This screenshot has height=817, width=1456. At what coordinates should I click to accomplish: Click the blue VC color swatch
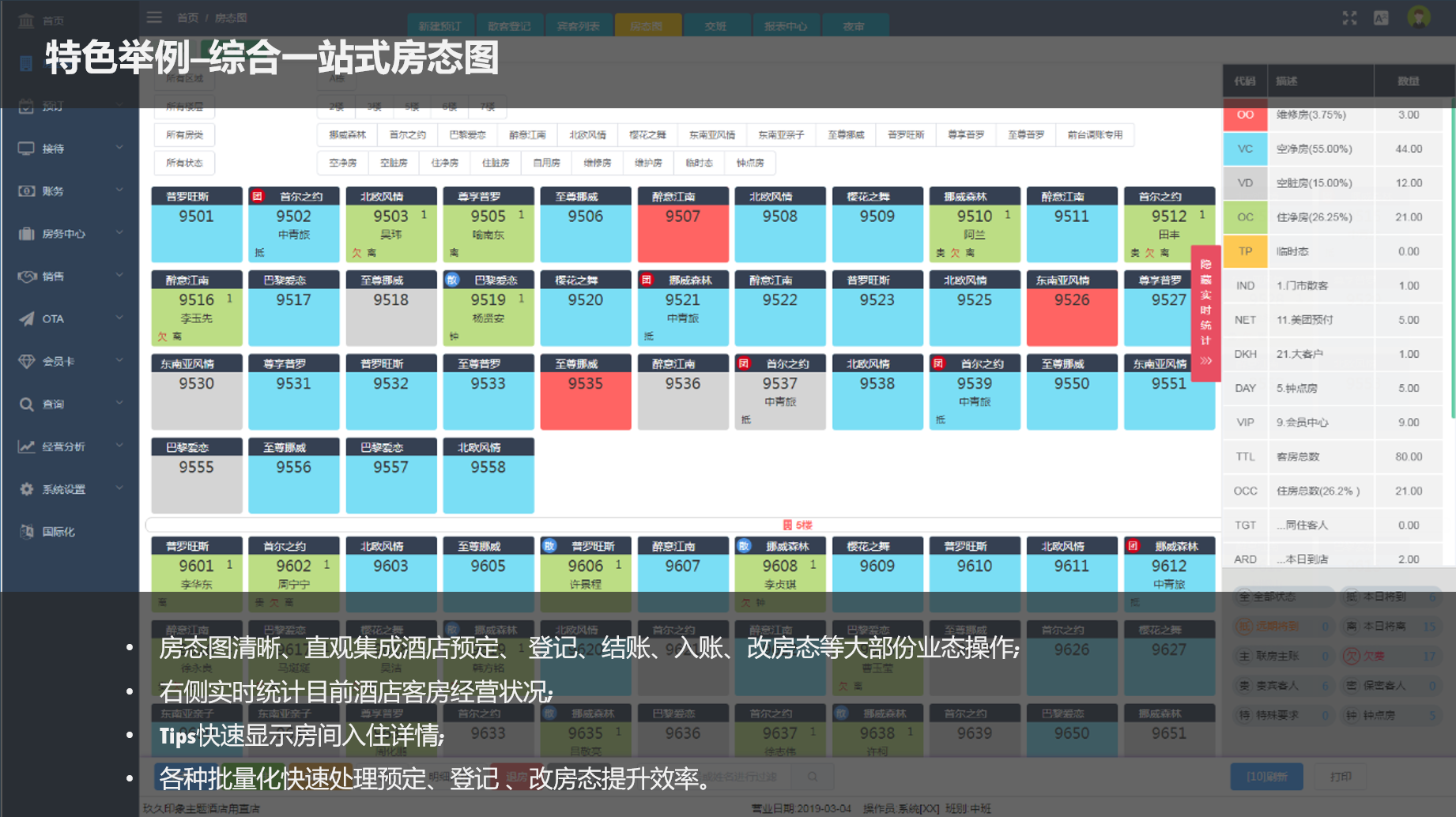coord(1245,149)
